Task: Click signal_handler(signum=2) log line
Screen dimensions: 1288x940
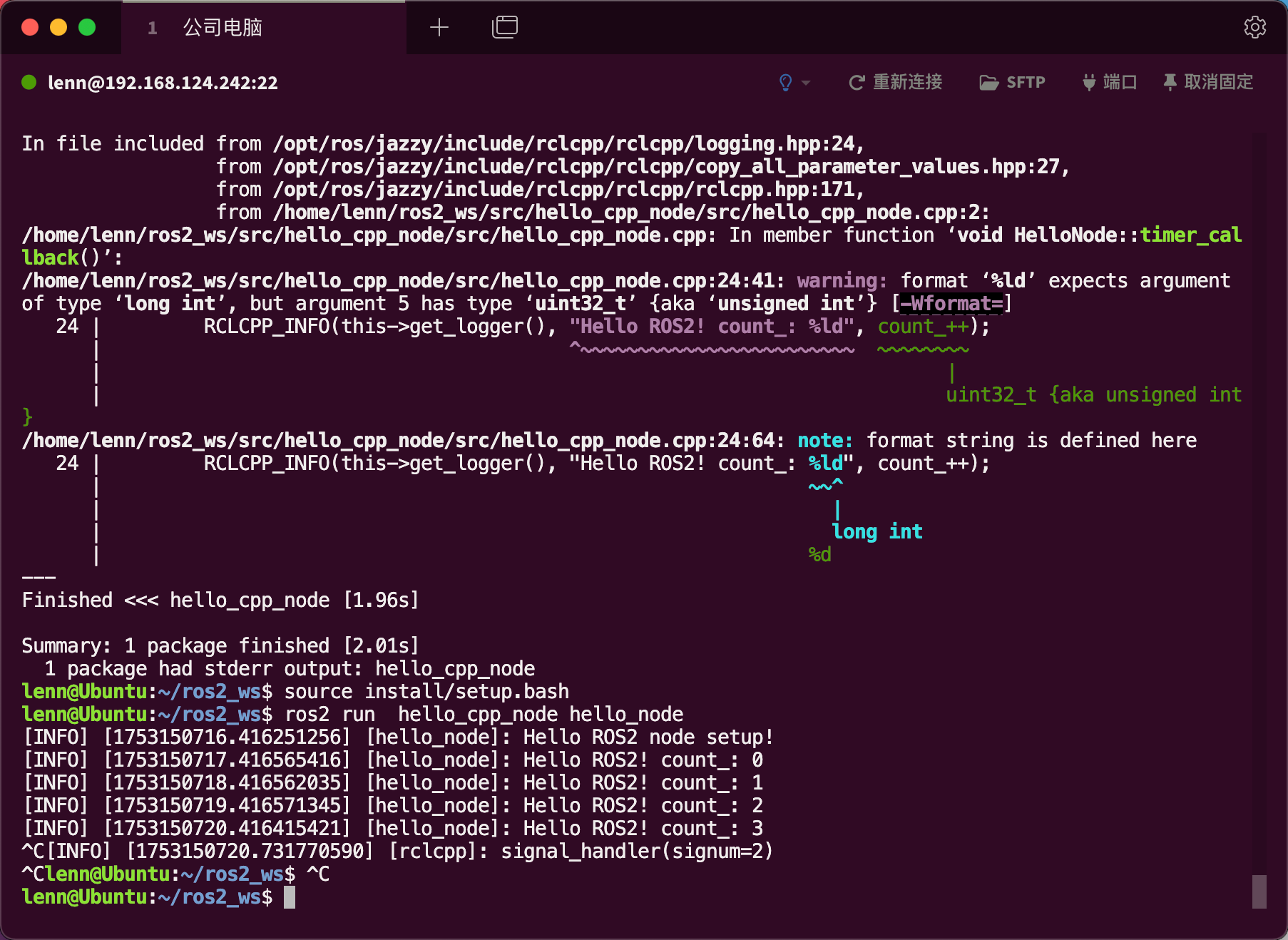Action: (398, 852)
